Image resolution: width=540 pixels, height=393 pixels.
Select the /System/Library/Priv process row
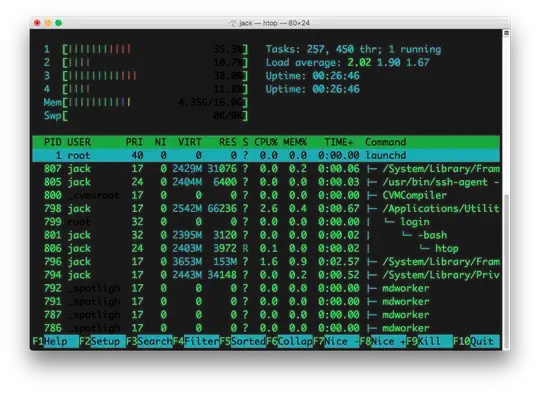266,275
